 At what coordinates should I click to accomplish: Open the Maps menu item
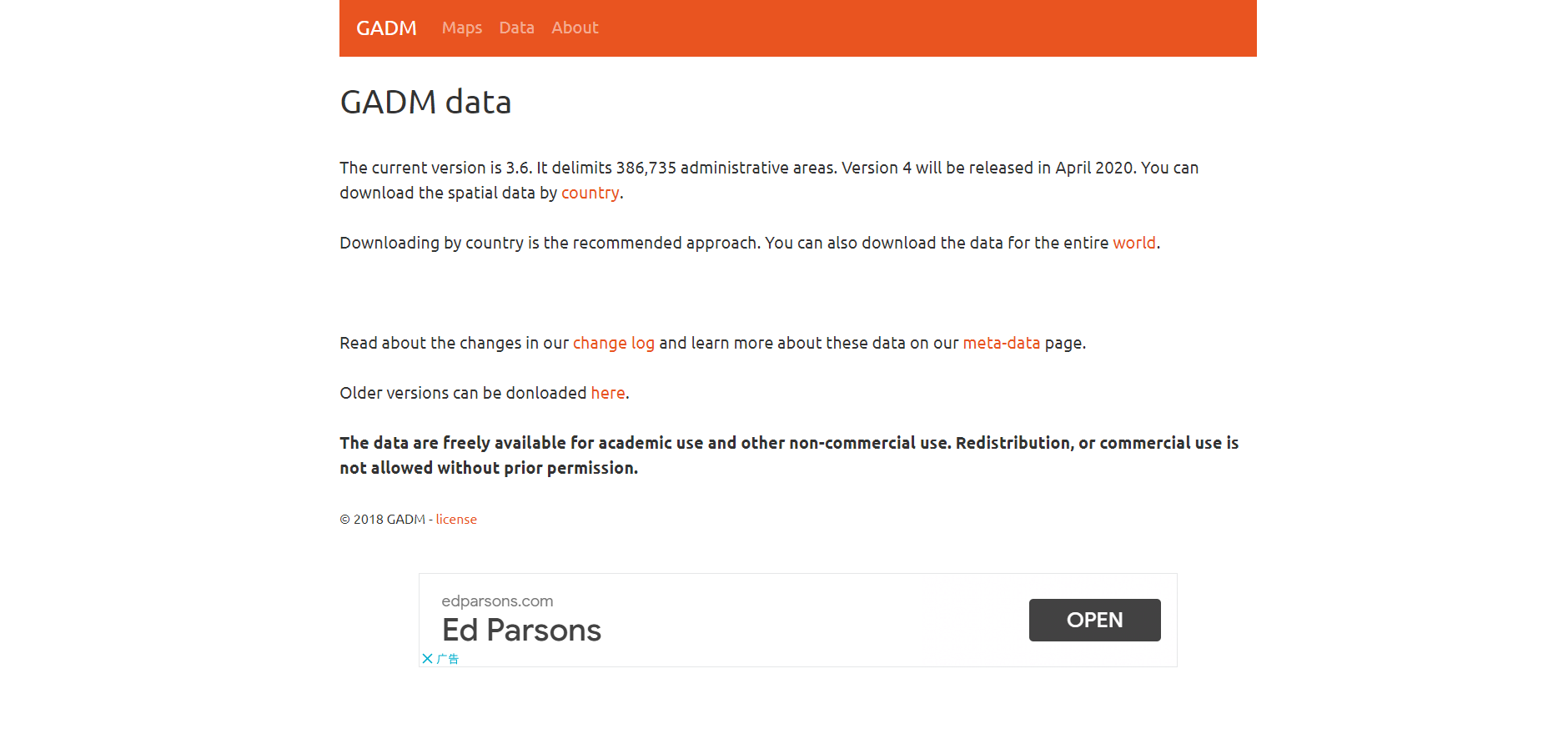coord(462,28)
